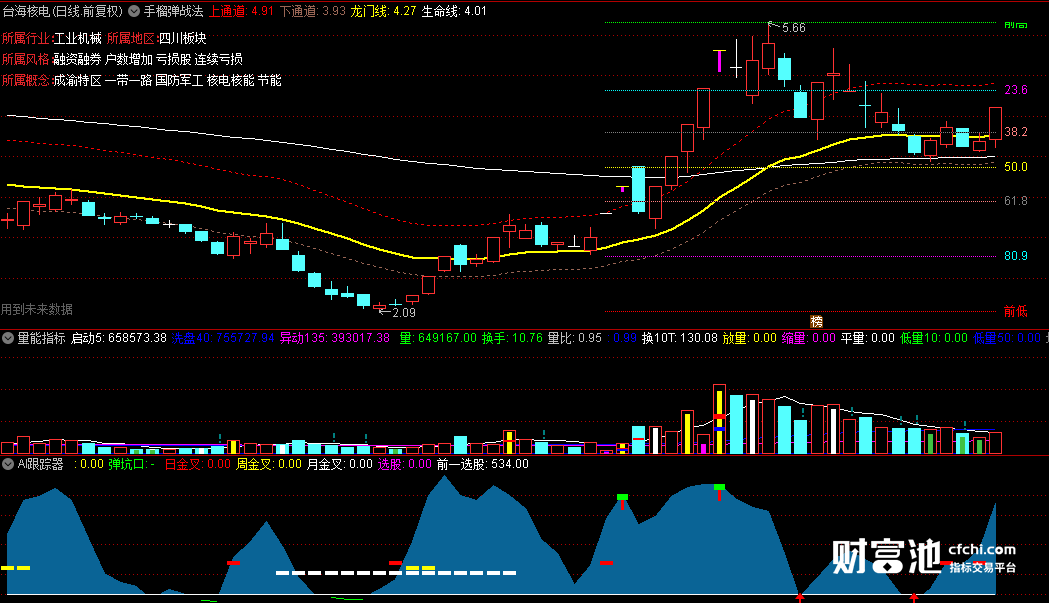Click the 38.2 Fibonacci level label
The image size is (1049, 603).
(1016, 132)
